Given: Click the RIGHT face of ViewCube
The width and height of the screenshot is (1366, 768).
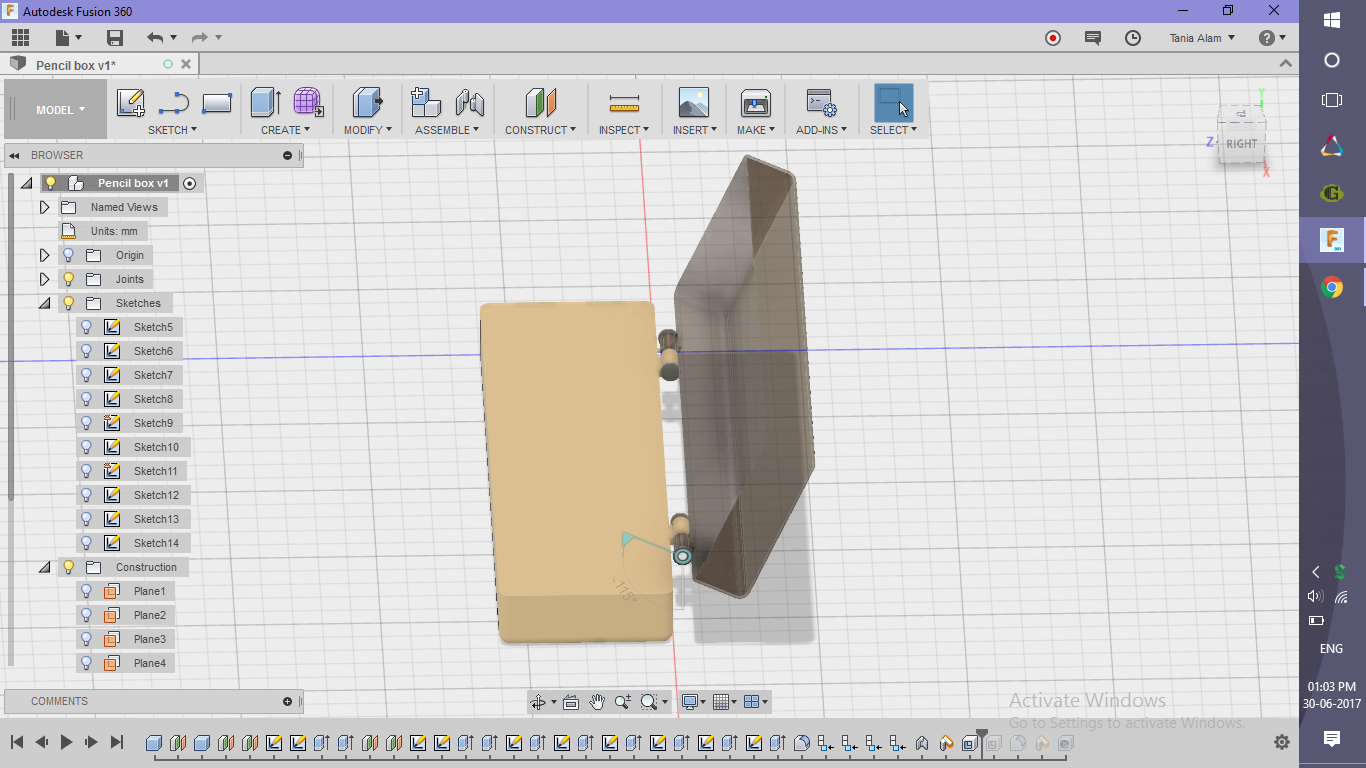Looking at the screenshot, I should point(1241,144).
